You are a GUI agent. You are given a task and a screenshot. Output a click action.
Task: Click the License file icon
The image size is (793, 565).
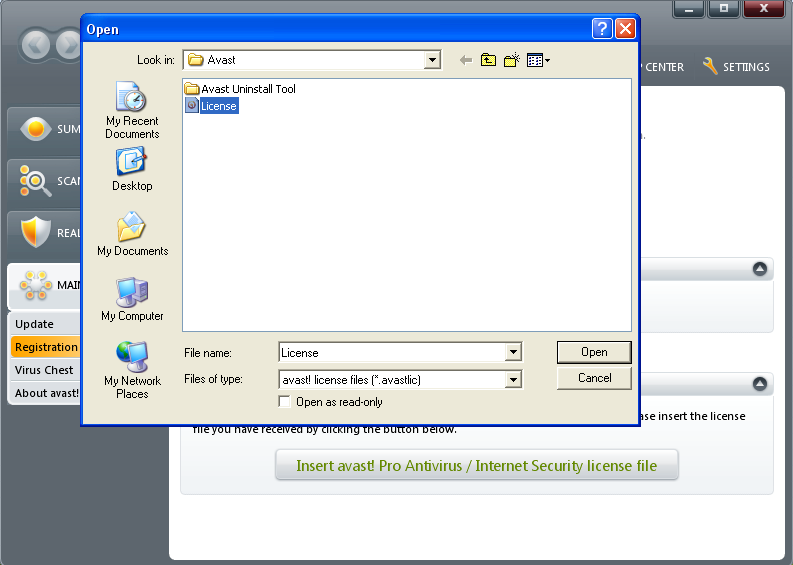click(x=192, y=106)
